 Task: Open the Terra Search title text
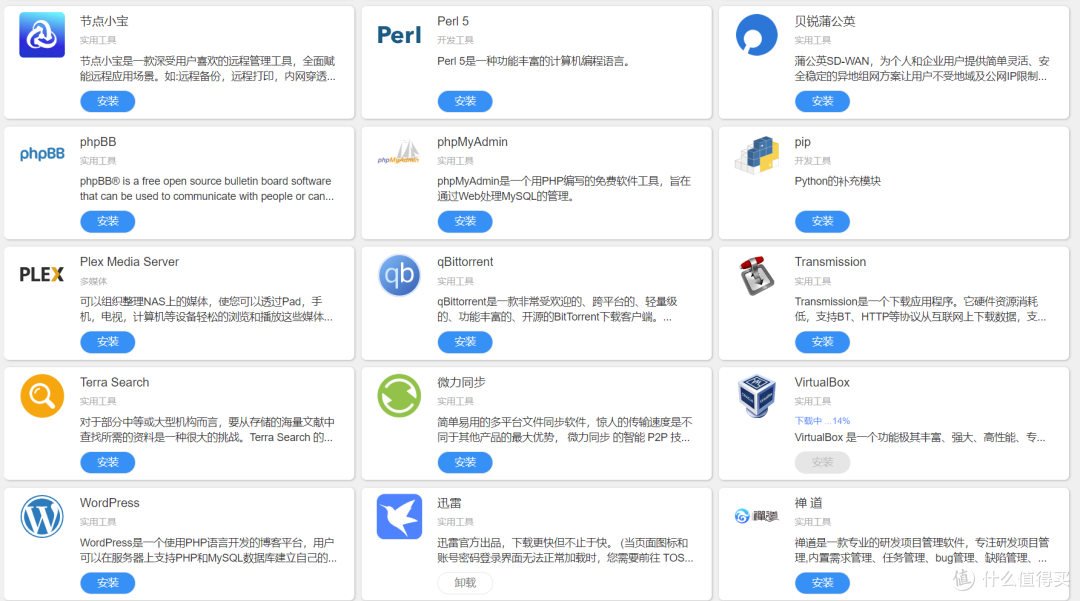(114, 382)
